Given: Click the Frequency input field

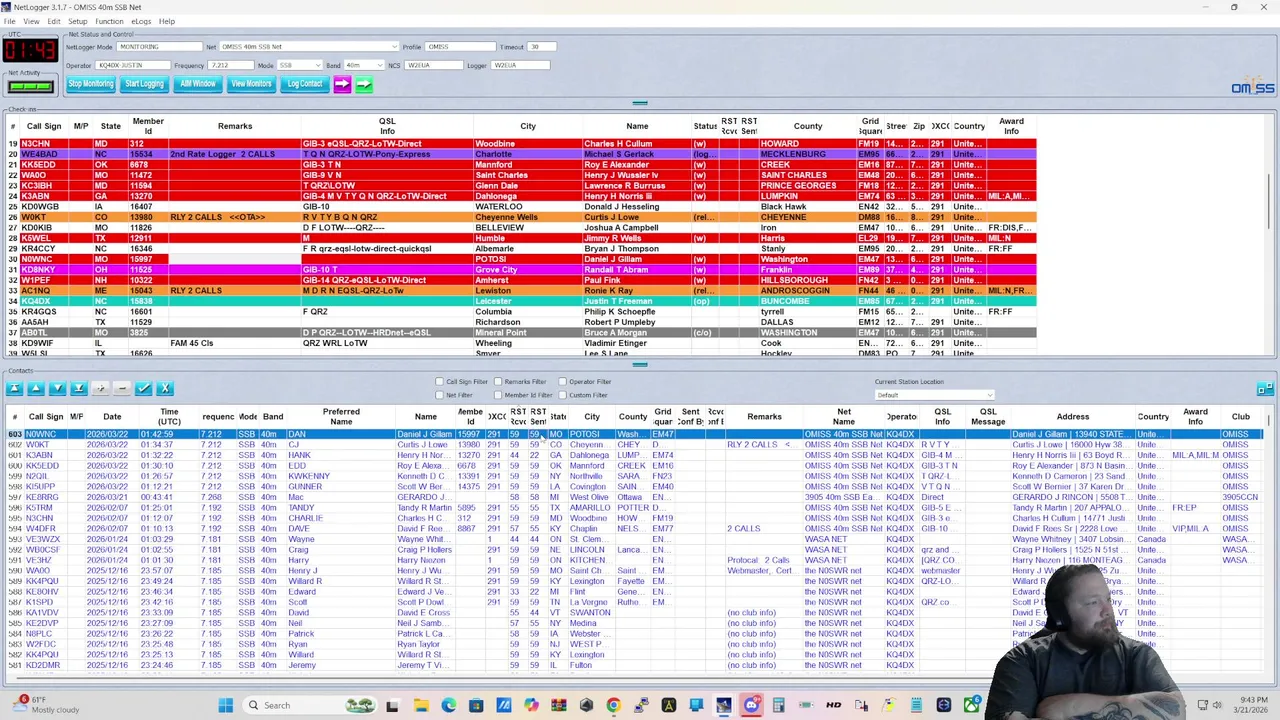Looking at the screenshot, I should coord(231,65).
